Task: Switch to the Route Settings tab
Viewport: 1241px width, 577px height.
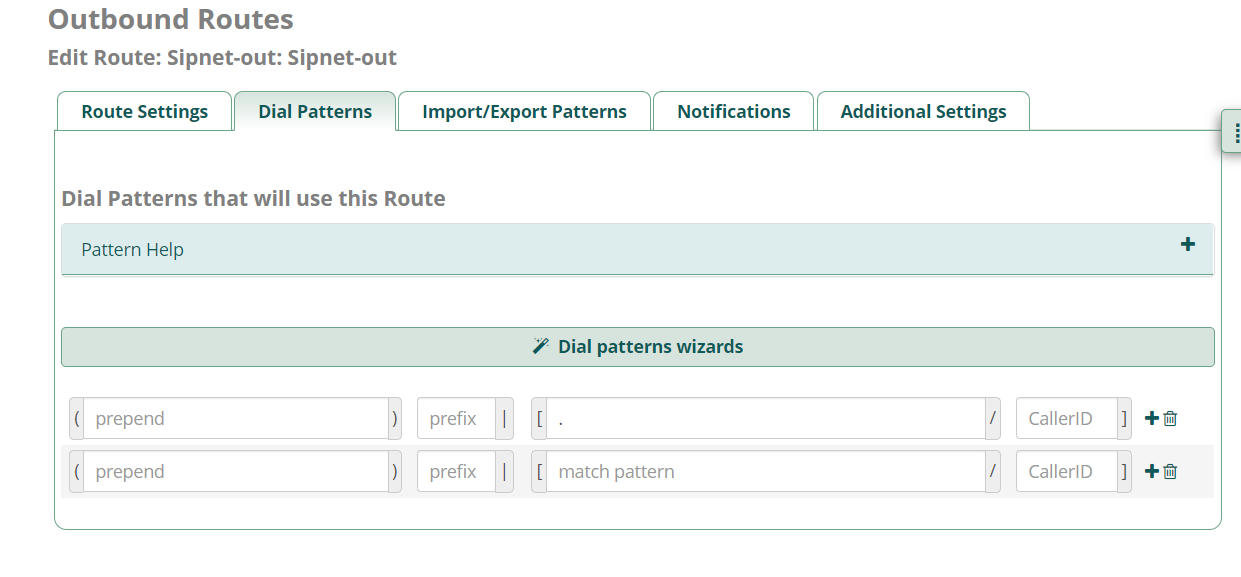Action: tap(145, 111)
